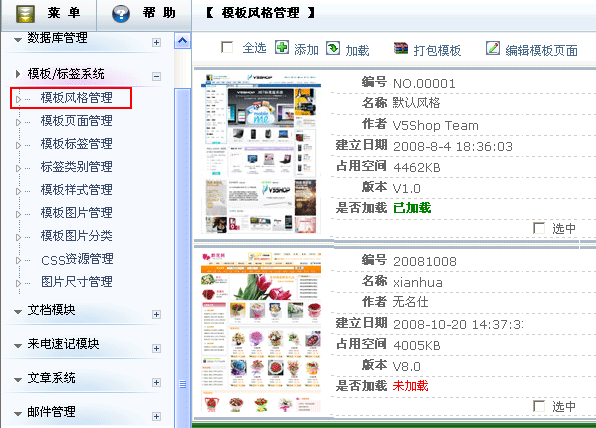Open 模板标签管理 in sidebar tree
The width and height of the screenshot is (596, 428).
coord(76,144)
